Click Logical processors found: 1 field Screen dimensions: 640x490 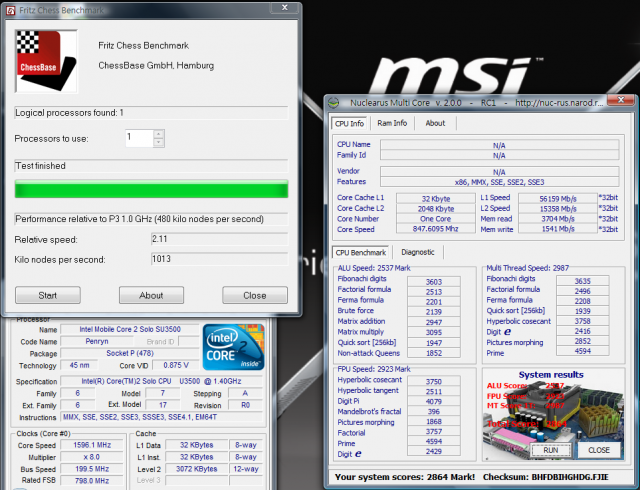(151, 113)
